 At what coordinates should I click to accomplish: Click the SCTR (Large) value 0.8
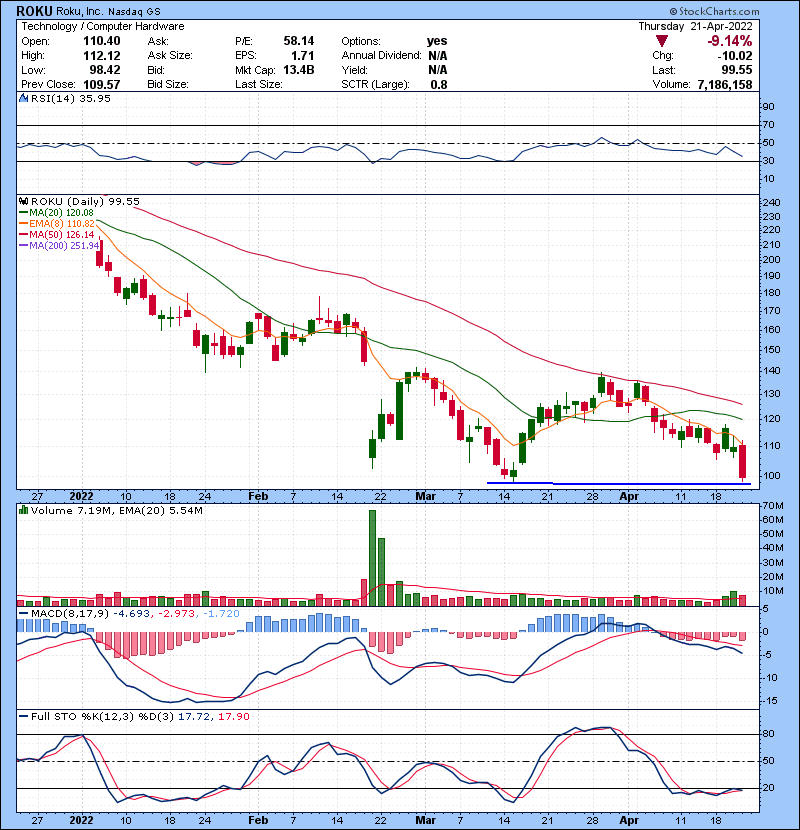(x=439, y=85)
